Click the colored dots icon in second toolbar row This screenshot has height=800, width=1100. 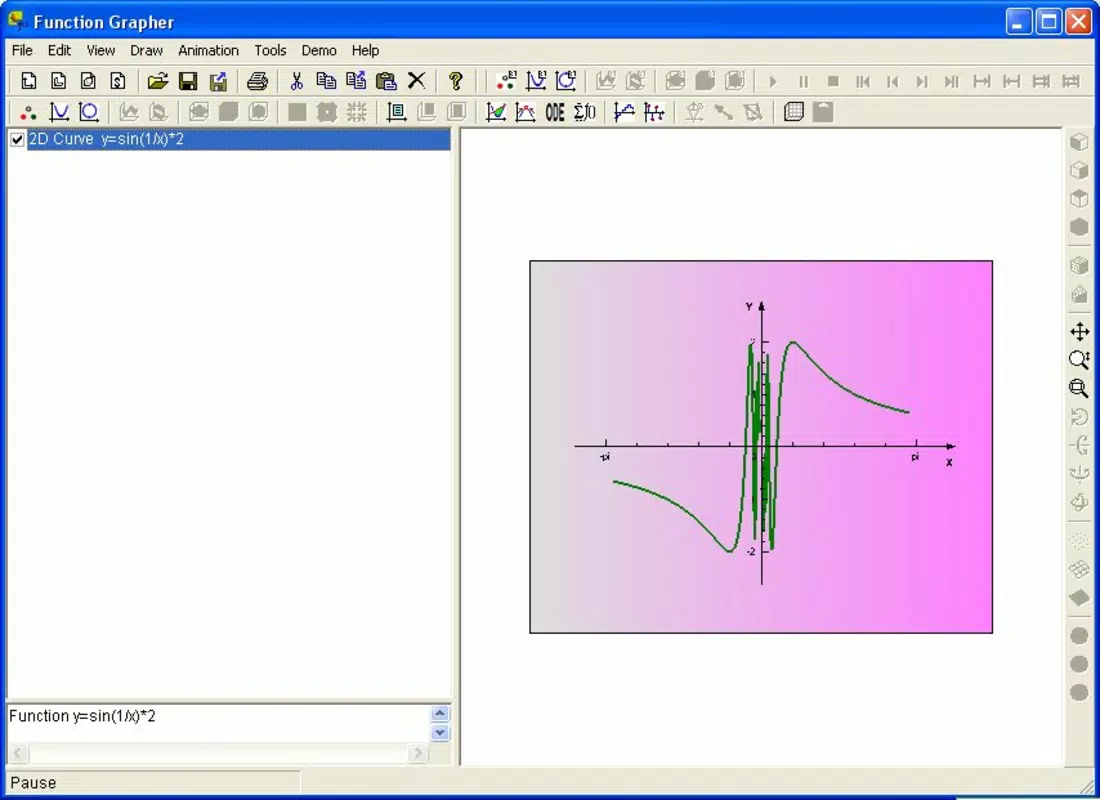click(29, 112)
